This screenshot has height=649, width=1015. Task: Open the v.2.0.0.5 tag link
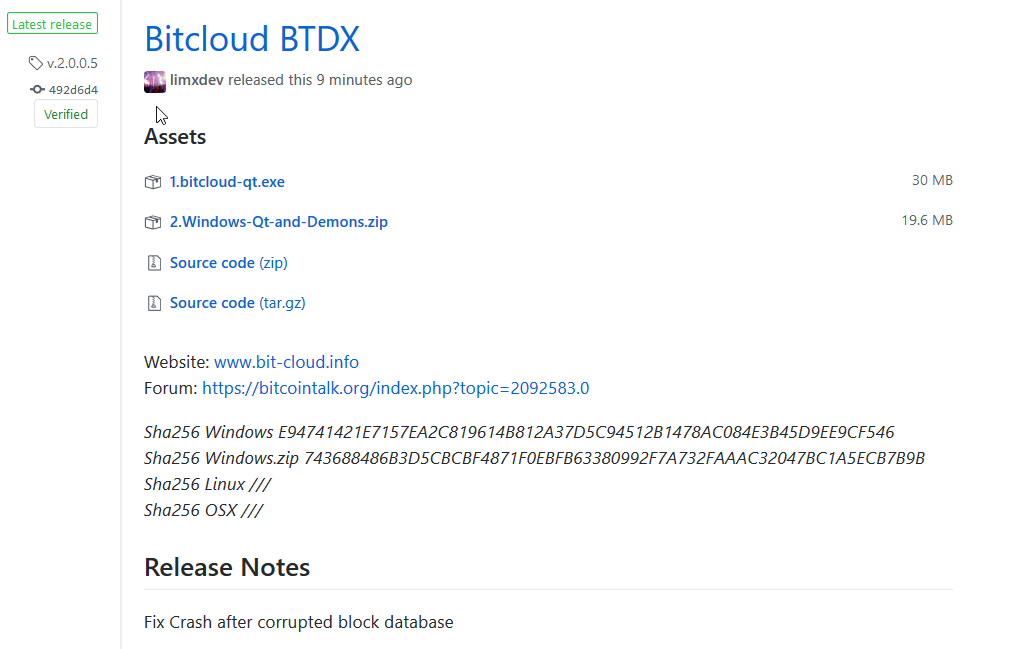pos(72,63)
